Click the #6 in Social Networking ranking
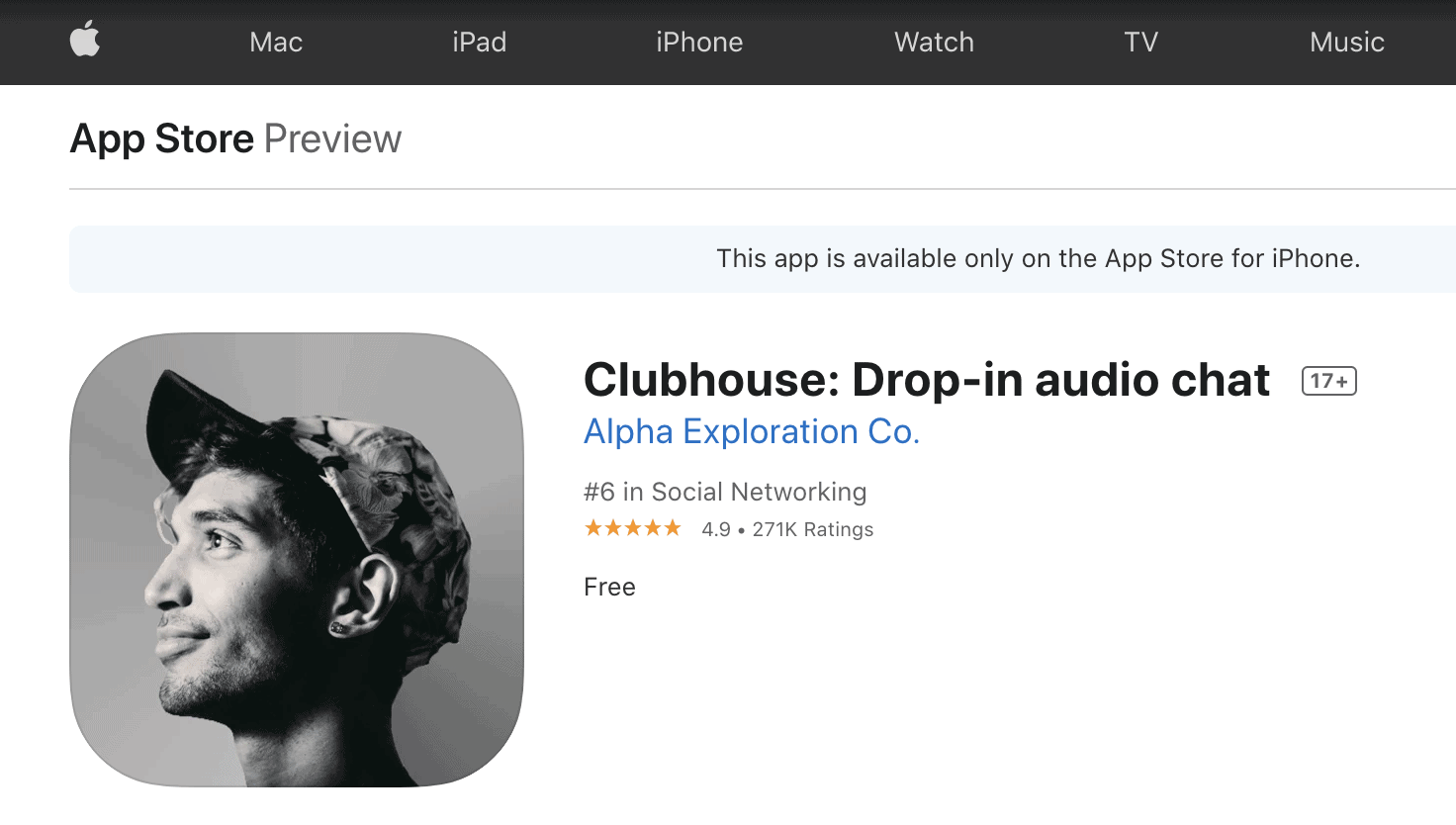This screenshot has height=825, width=1456. point(725,492)
